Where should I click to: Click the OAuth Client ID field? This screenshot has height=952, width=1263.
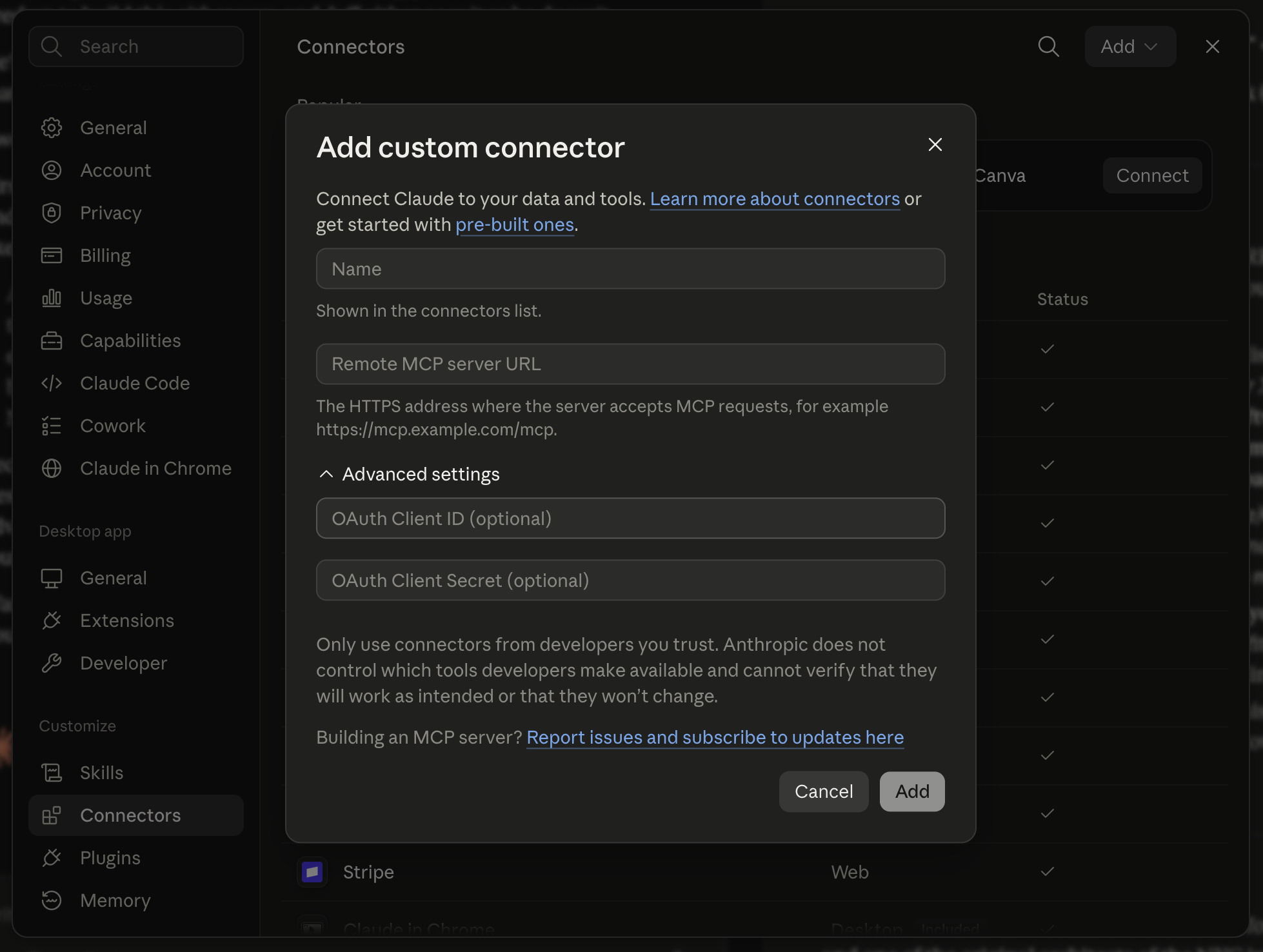click(x=631, y=519)
